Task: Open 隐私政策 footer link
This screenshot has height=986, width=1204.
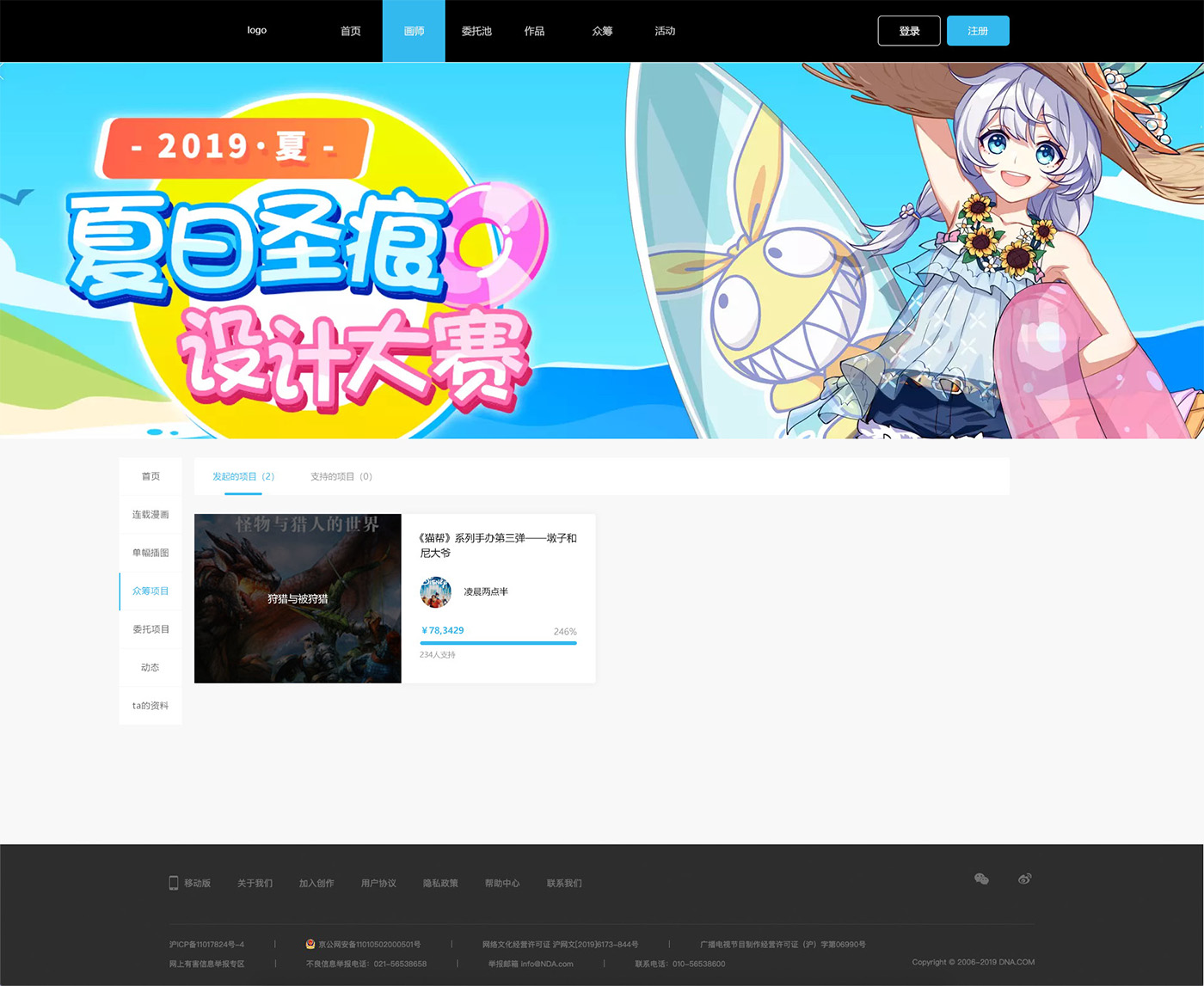Action: 440,883
